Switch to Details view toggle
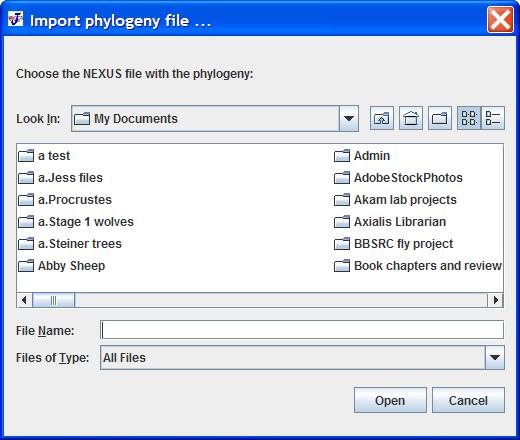This screenshot has width=520, height=440. point(493,118)
